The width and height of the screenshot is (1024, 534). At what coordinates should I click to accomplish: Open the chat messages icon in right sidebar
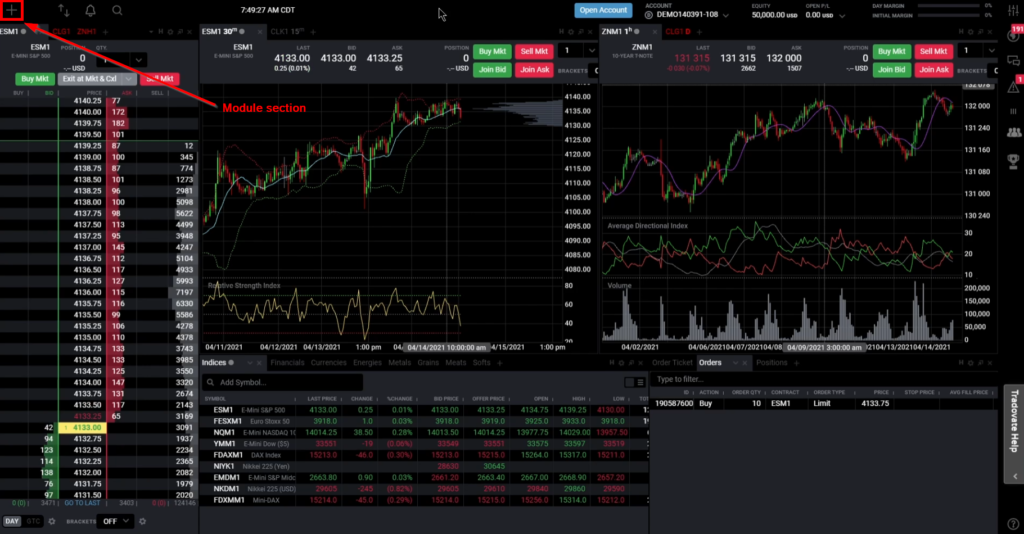point(1013,62)
